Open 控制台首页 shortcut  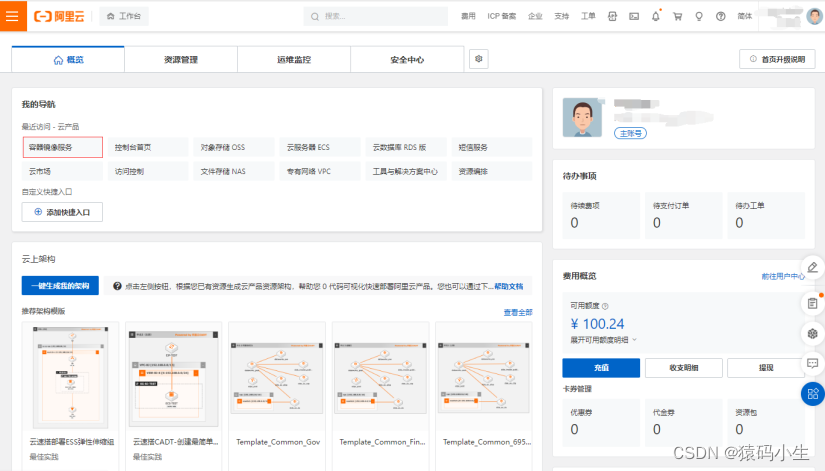[148, 147]
